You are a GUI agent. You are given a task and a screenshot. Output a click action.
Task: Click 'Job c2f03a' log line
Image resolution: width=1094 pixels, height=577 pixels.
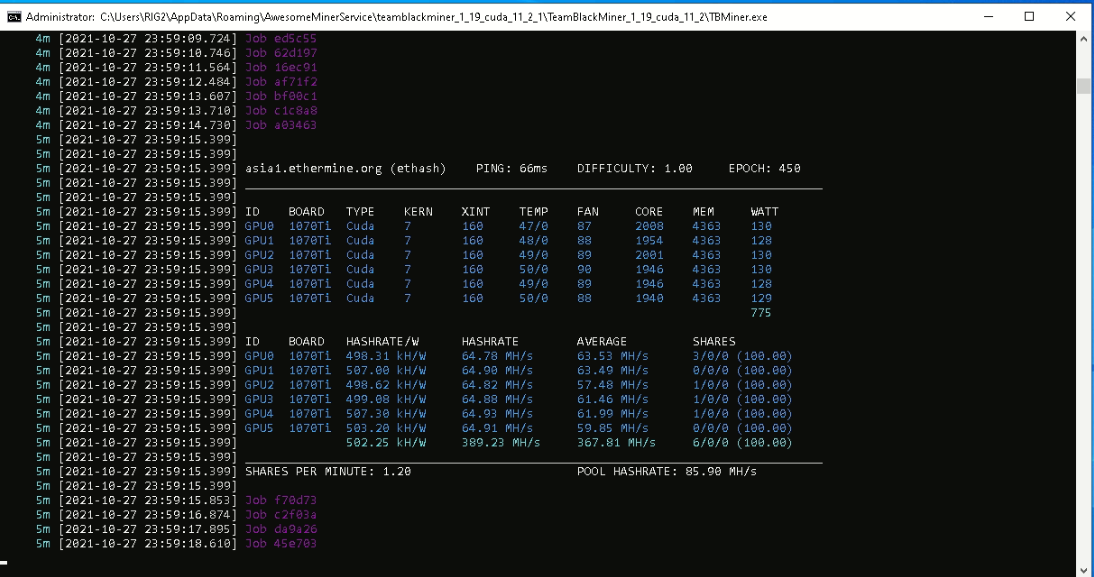pyautogui.click(x=281, y=514)
